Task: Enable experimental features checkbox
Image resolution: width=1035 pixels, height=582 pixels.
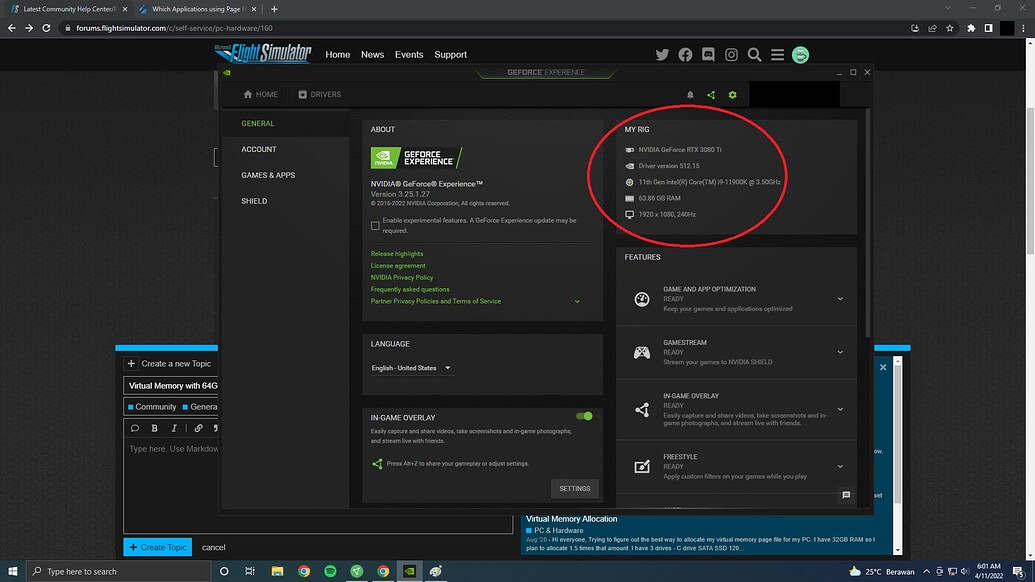Action: [x=375, y=225]
